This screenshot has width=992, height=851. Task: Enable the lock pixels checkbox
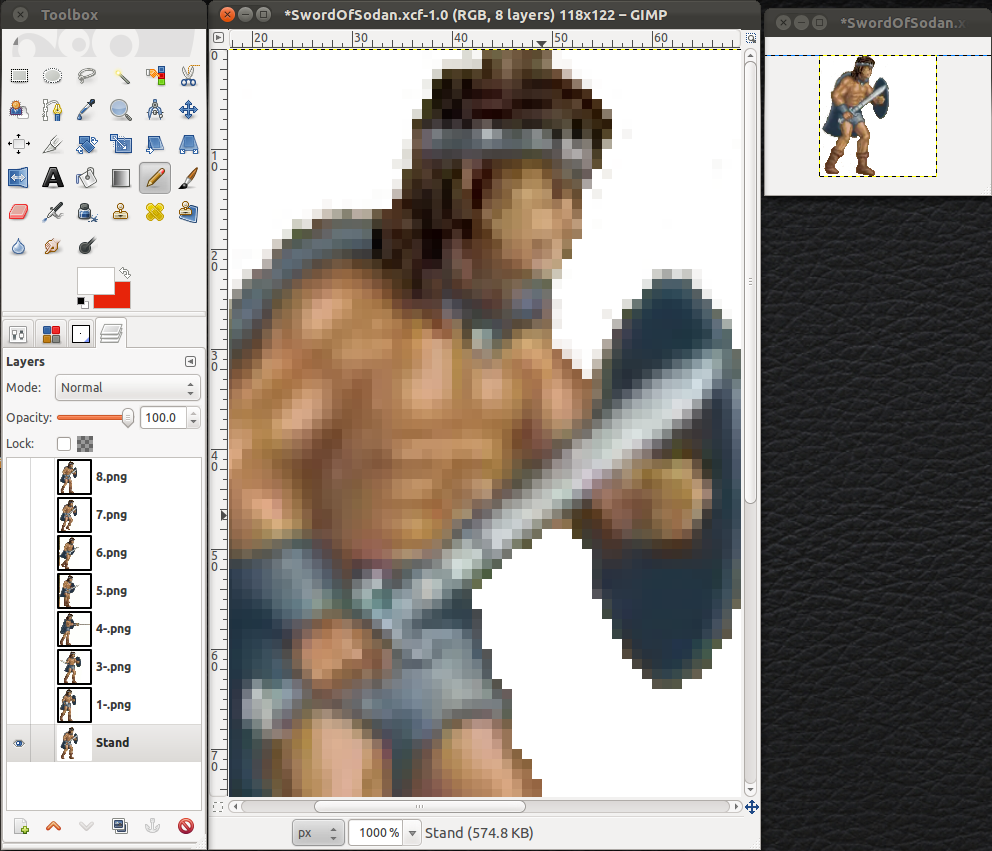[x=64, y=444]
